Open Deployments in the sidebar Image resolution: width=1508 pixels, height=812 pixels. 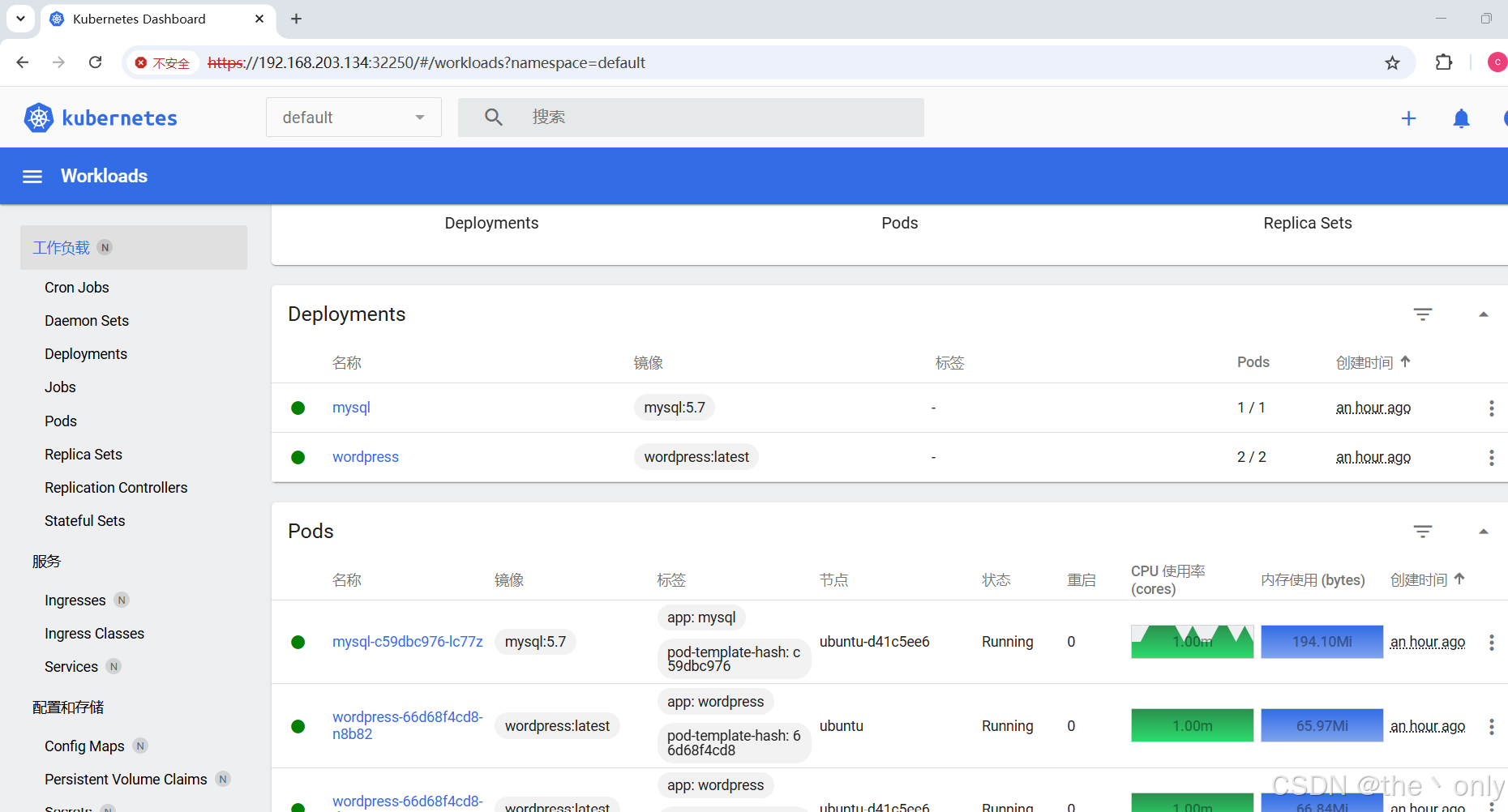[x=86, y=354]
